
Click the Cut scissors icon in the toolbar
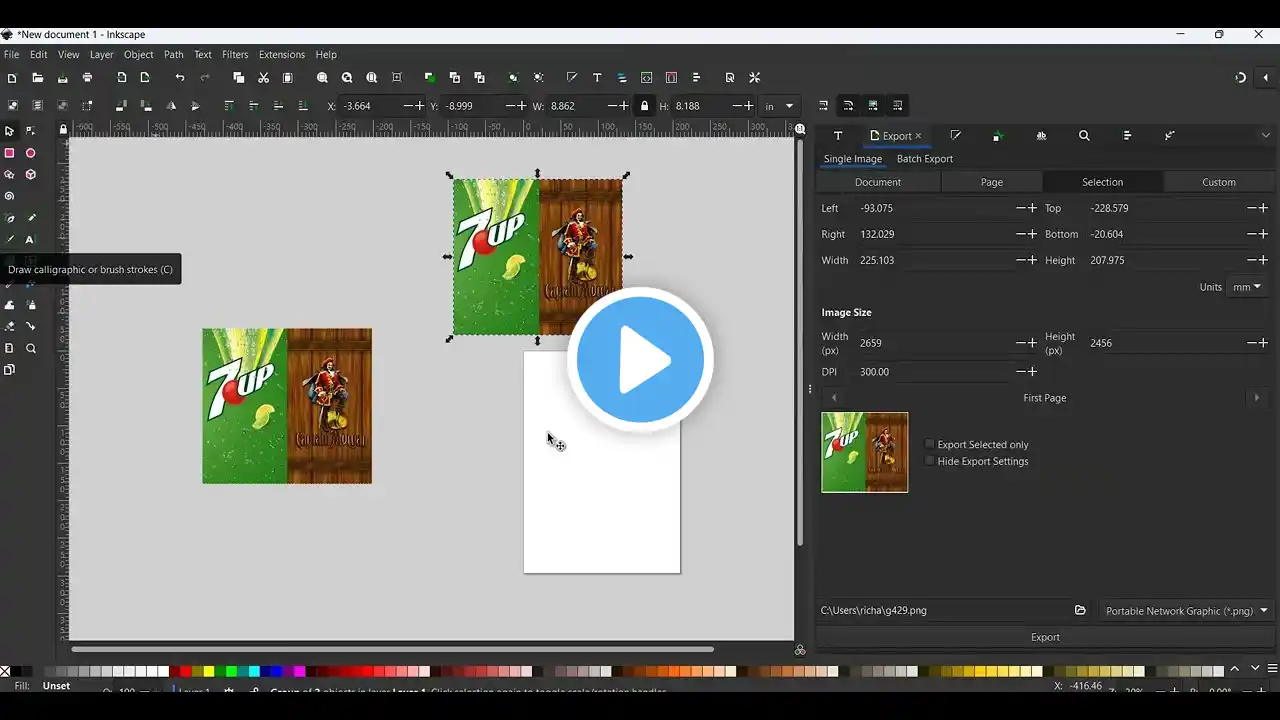point(263,78)
